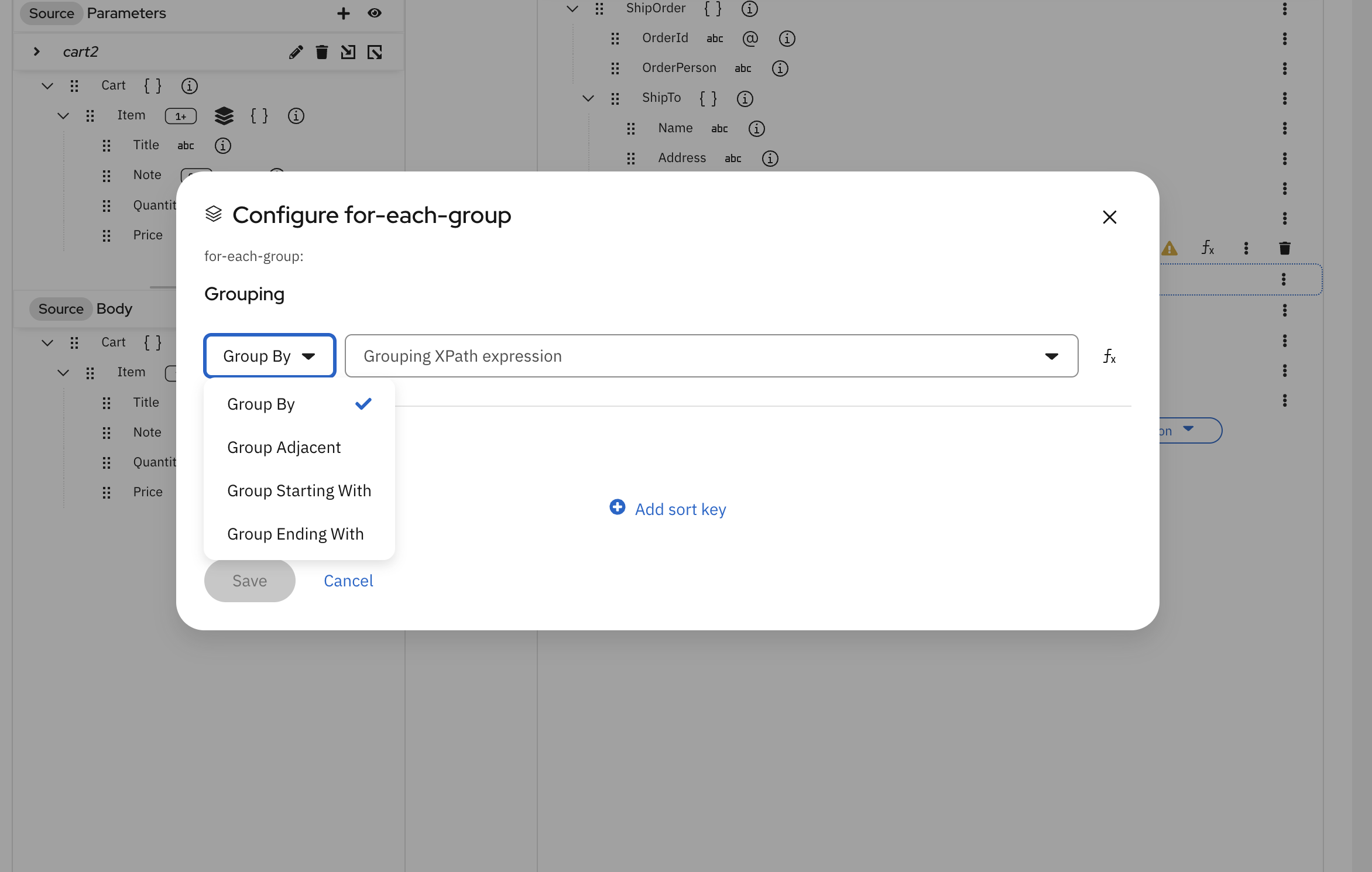This screenshot has height=872, width=1372.
Task: Open kebab menu for ShipOrder row
Action: coord(1284,9)
